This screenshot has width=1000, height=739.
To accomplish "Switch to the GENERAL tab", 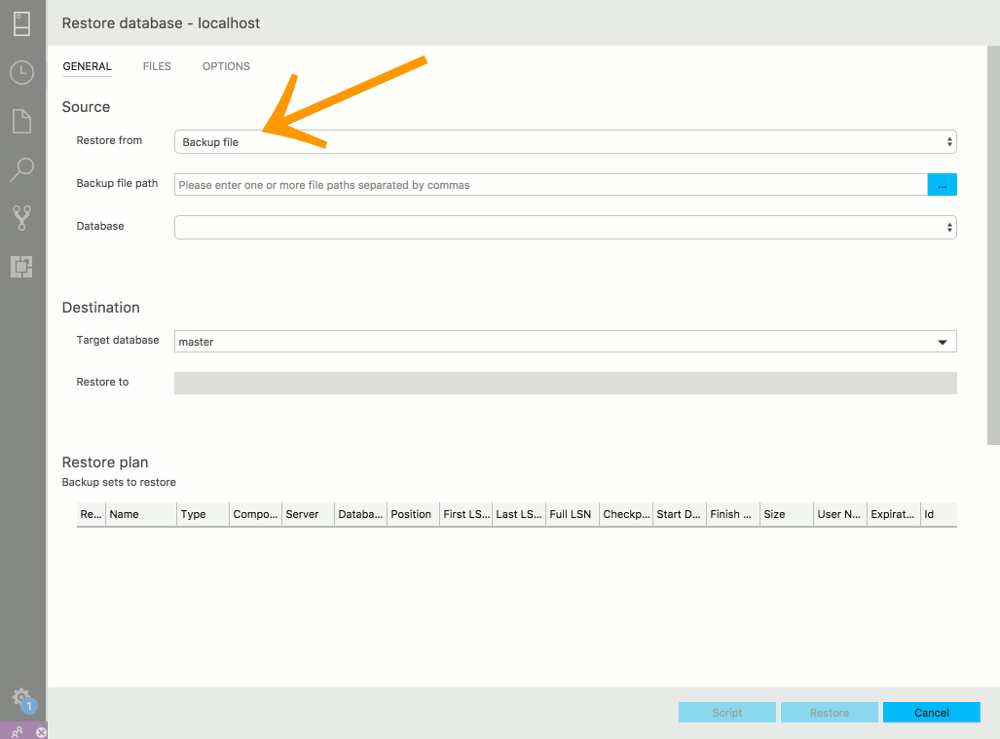I will (87, 66).
